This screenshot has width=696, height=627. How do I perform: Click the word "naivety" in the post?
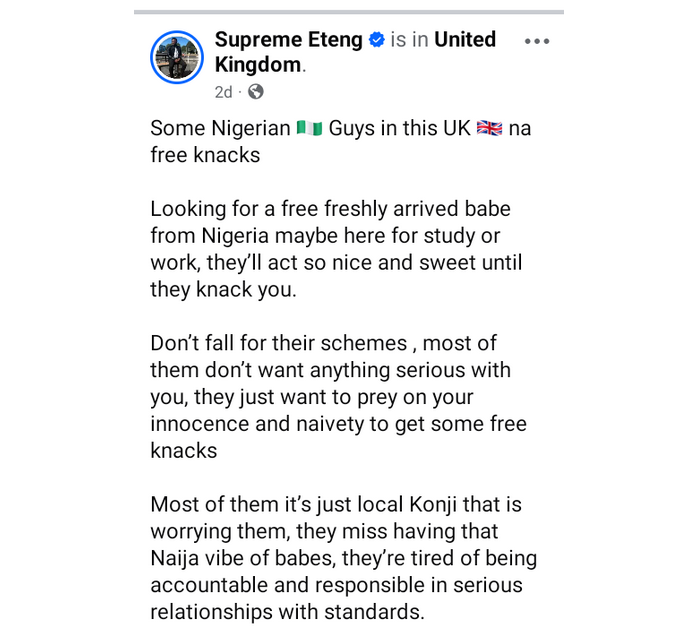click(x=346, y=424)
